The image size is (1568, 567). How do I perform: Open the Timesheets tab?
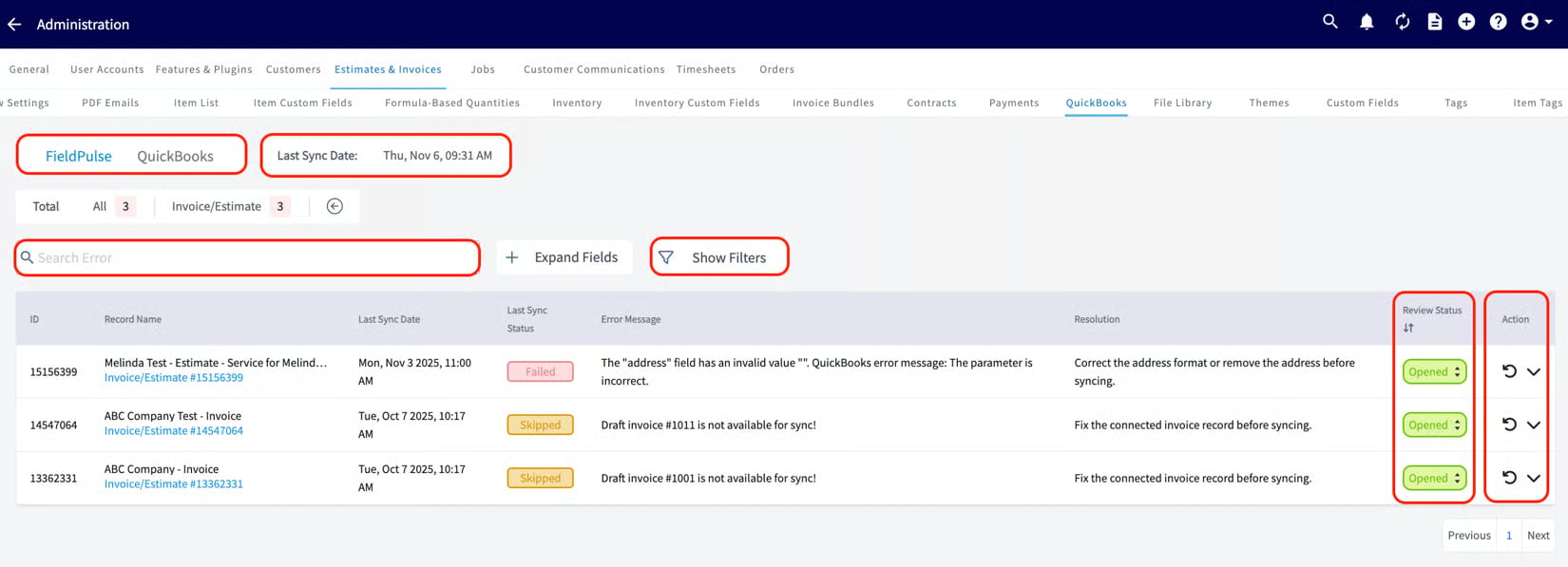pos(706,69)
